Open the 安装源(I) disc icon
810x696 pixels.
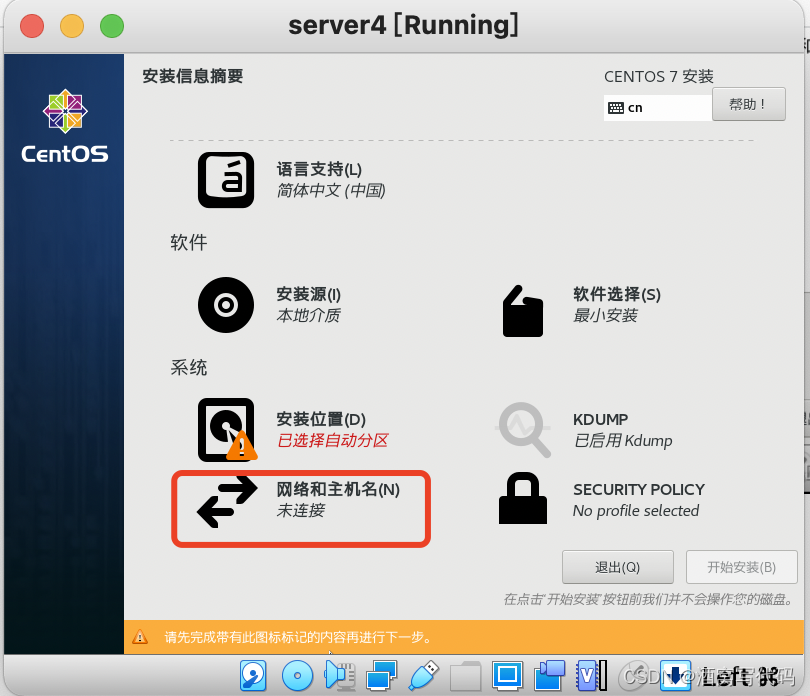[x=226, y=305]
